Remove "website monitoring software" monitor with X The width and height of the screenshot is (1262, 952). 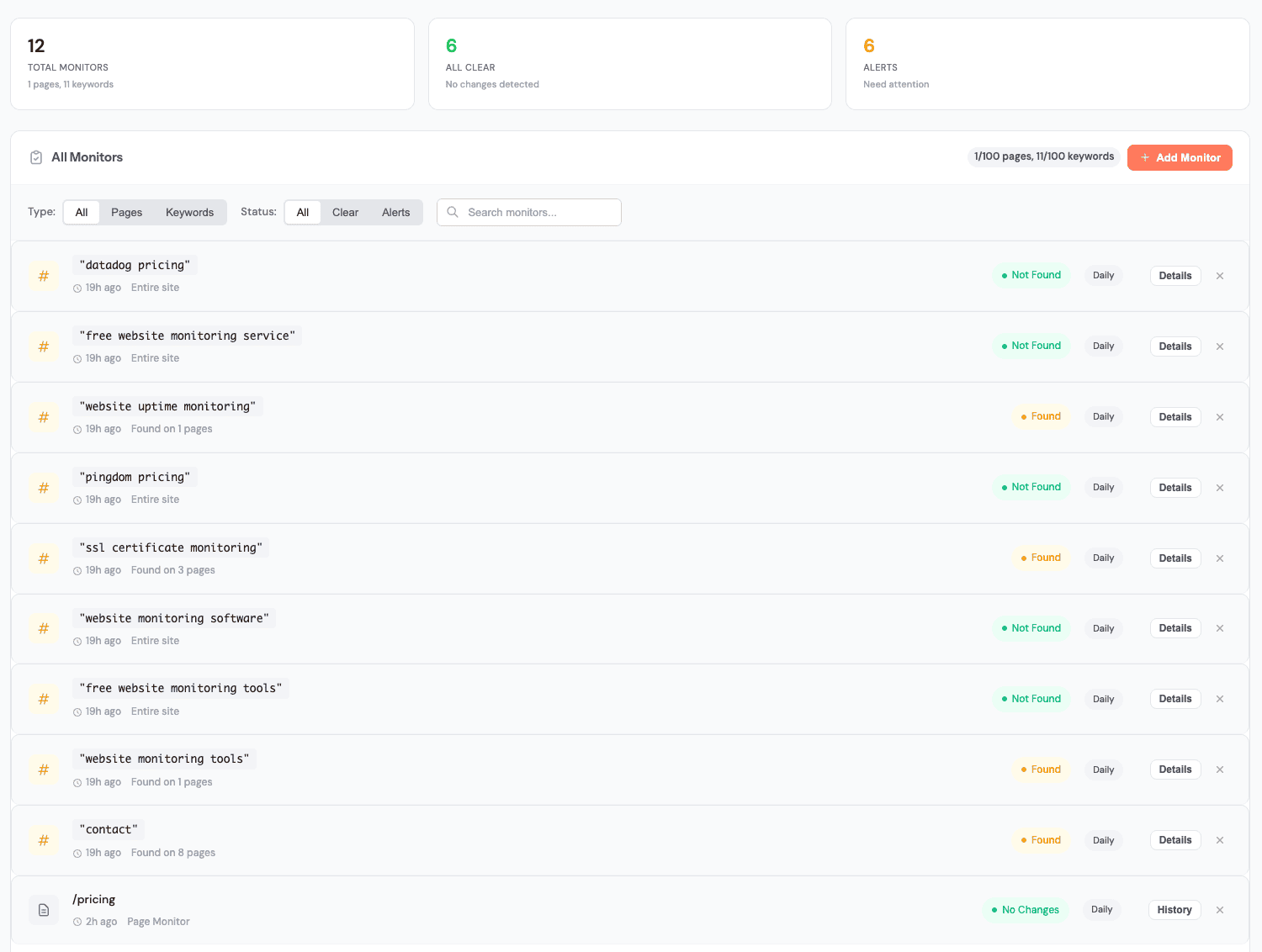(x=1219, y=628)
